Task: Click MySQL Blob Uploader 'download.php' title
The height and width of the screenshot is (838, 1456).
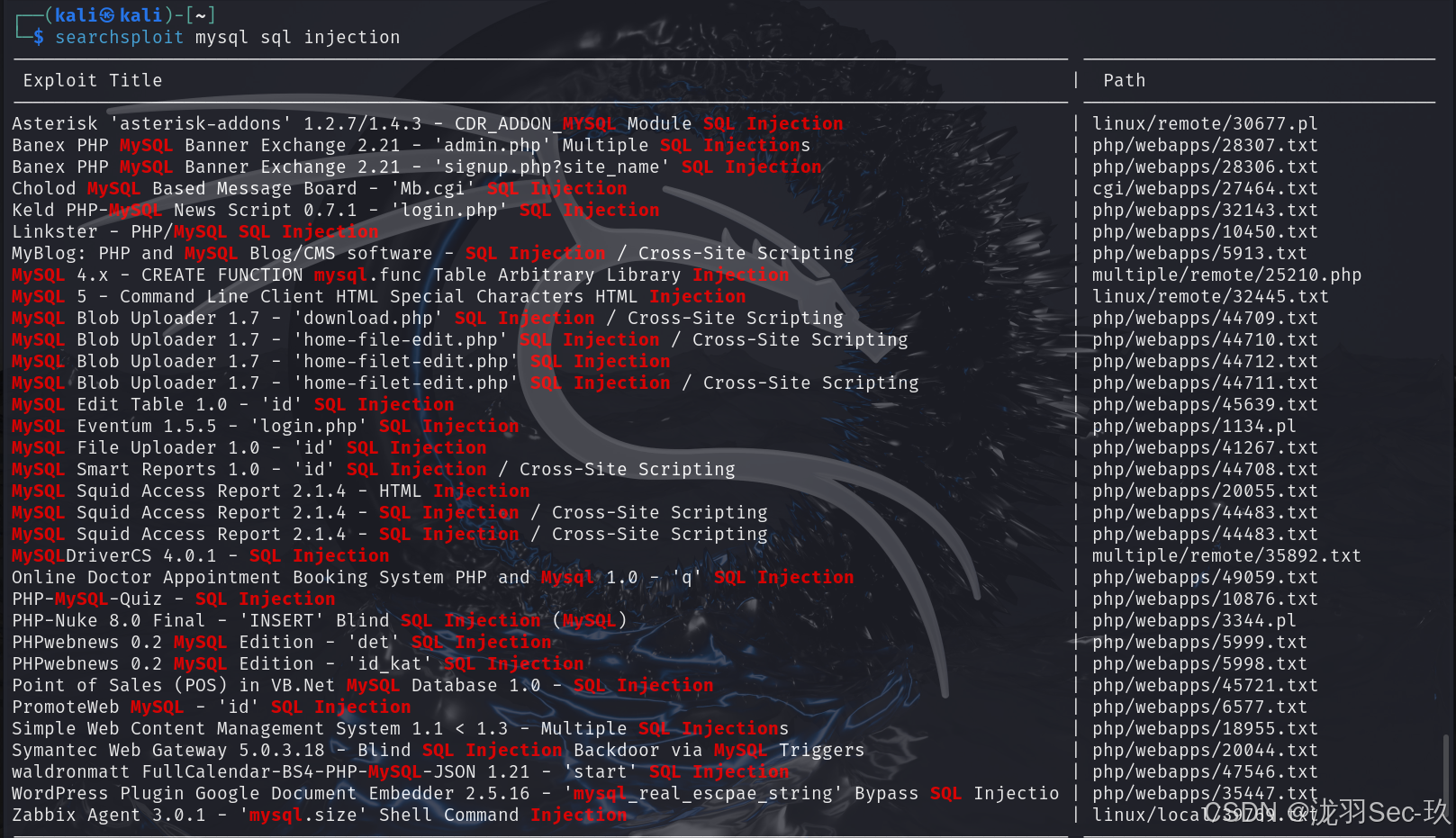Action: pyautogui.click(x=428, y=318)
